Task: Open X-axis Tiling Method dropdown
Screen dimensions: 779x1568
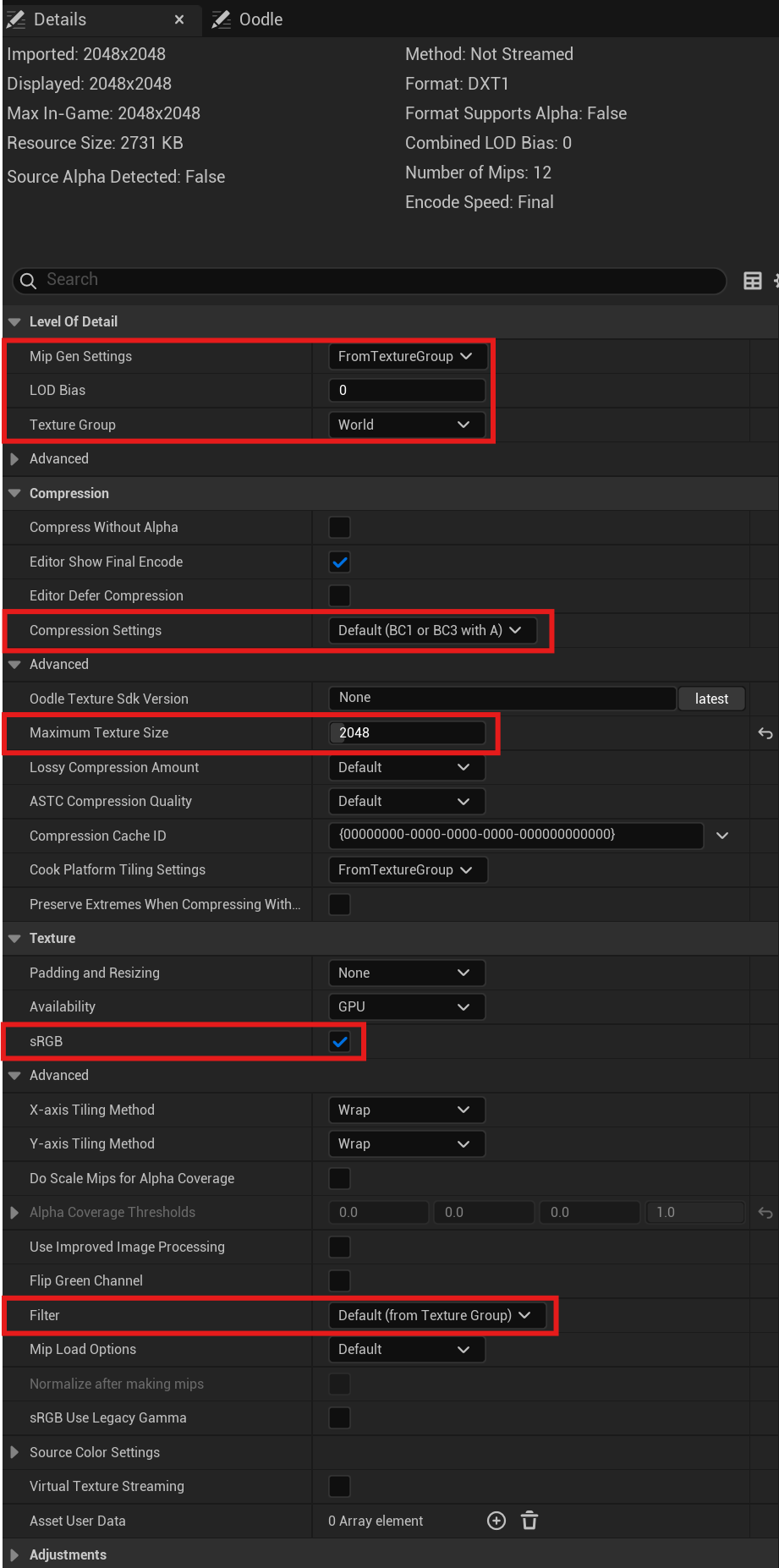Action: (407, 1110)
